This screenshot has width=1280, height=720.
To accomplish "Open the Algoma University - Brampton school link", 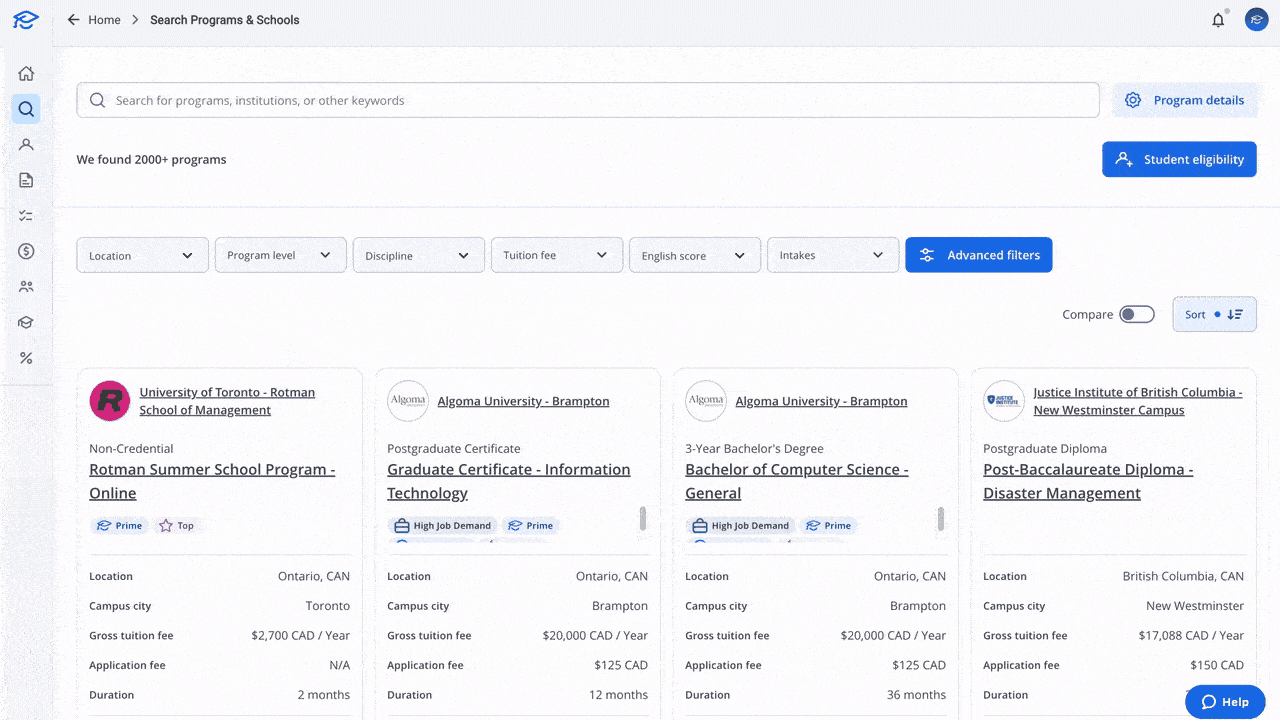I will [x=523, y=401].
